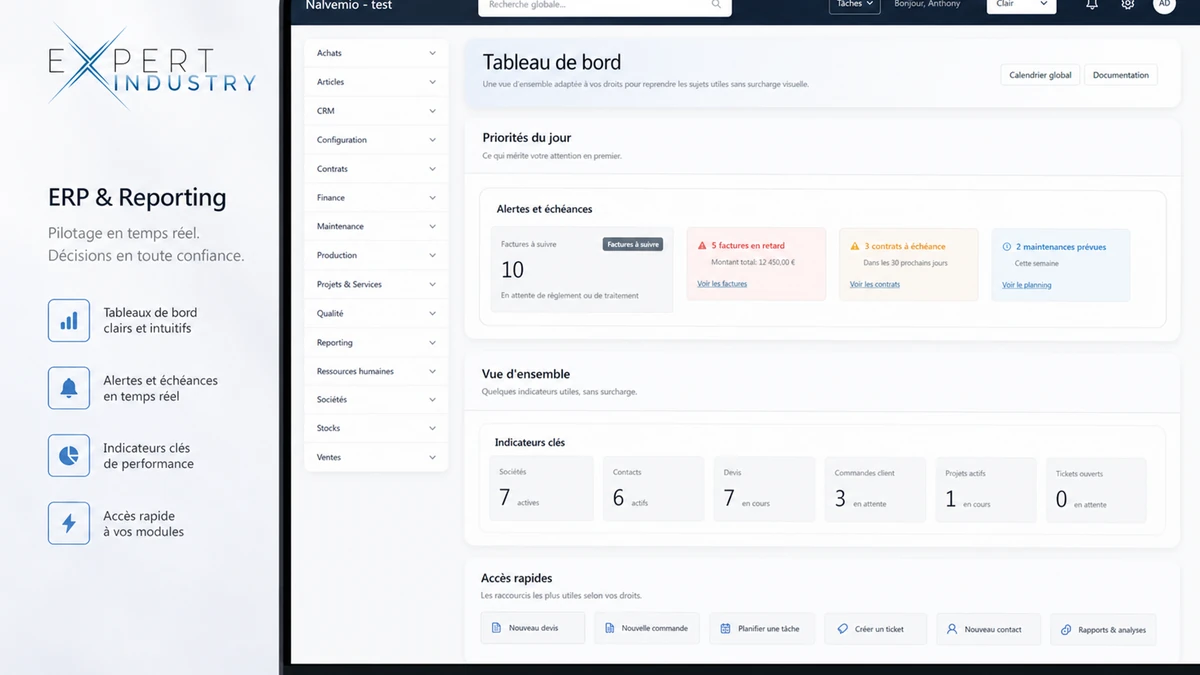The image size is (1200, 675).
Task: Click the Créer un ticket button
Action: tap(876, 629)
